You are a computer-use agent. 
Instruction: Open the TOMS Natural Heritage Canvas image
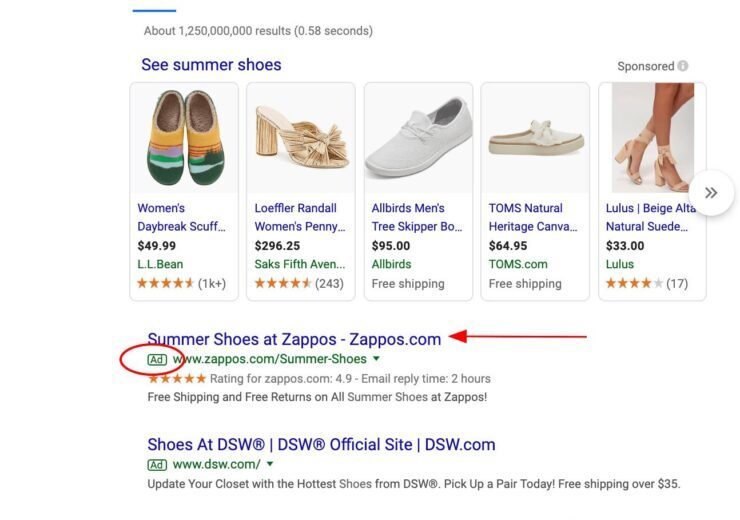[x=535, y=138]
